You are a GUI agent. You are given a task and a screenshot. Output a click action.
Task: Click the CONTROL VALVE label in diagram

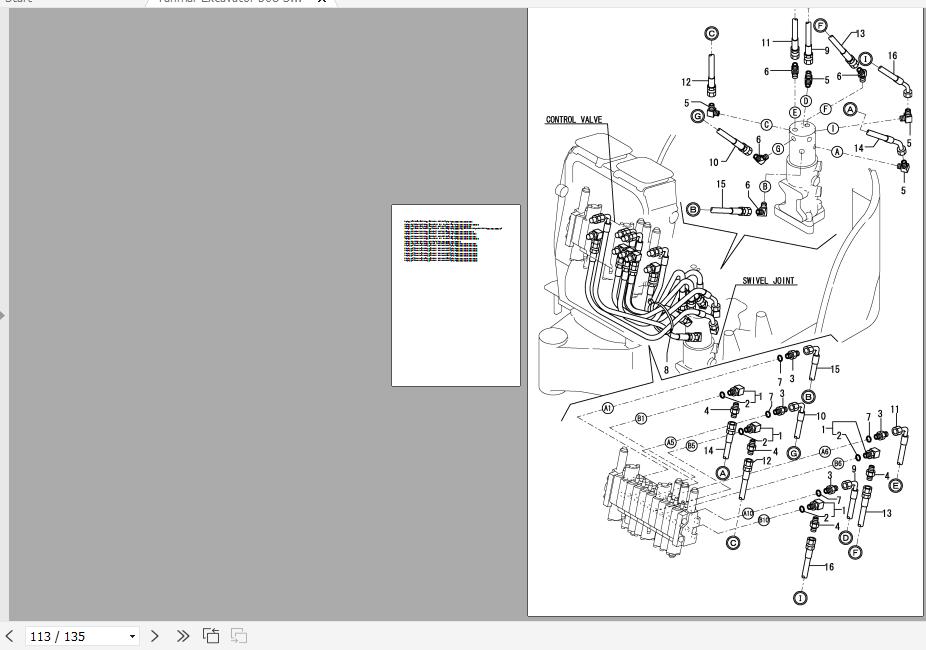click(573, 120)
